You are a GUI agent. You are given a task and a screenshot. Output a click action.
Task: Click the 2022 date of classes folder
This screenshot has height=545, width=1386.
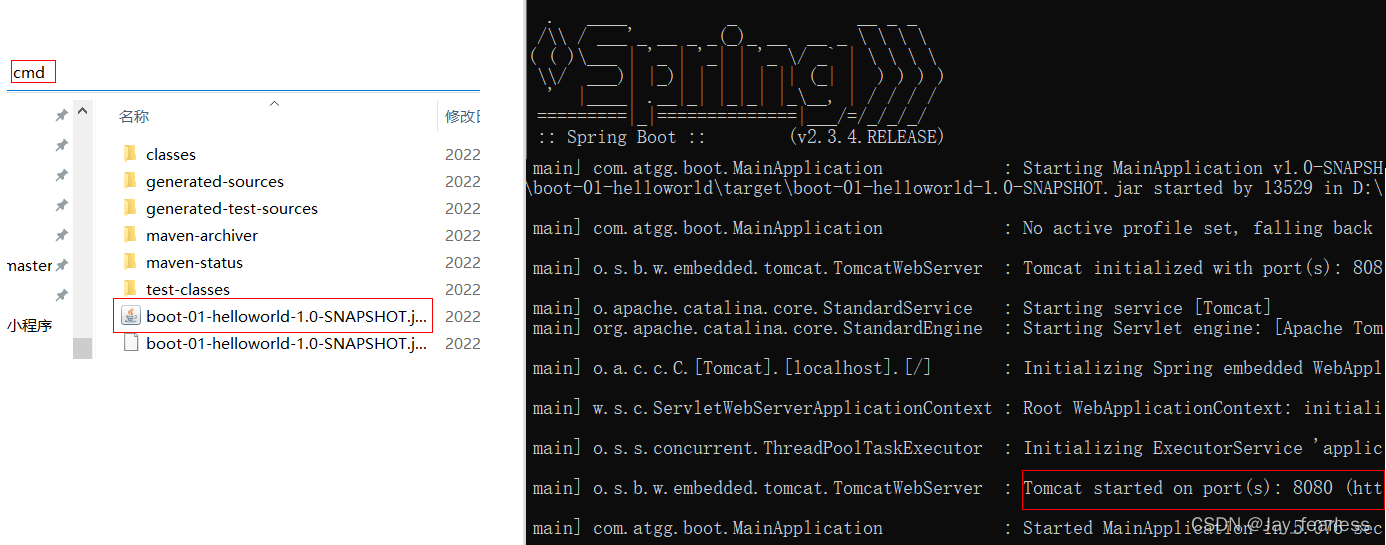click(x=463, y=154)
